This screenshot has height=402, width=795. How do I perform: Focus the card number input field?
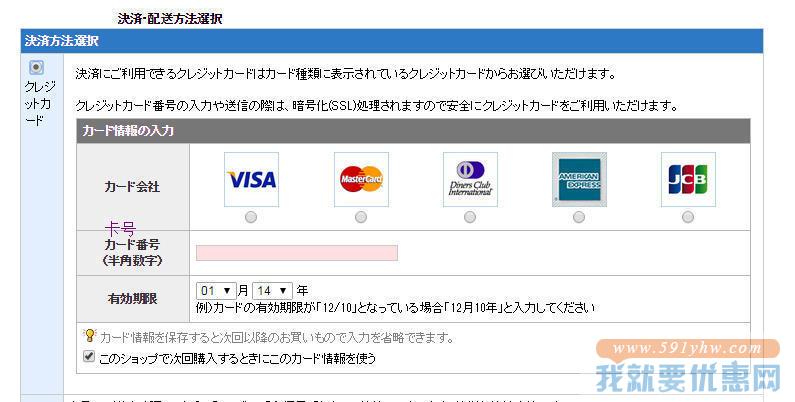[297, 253]
